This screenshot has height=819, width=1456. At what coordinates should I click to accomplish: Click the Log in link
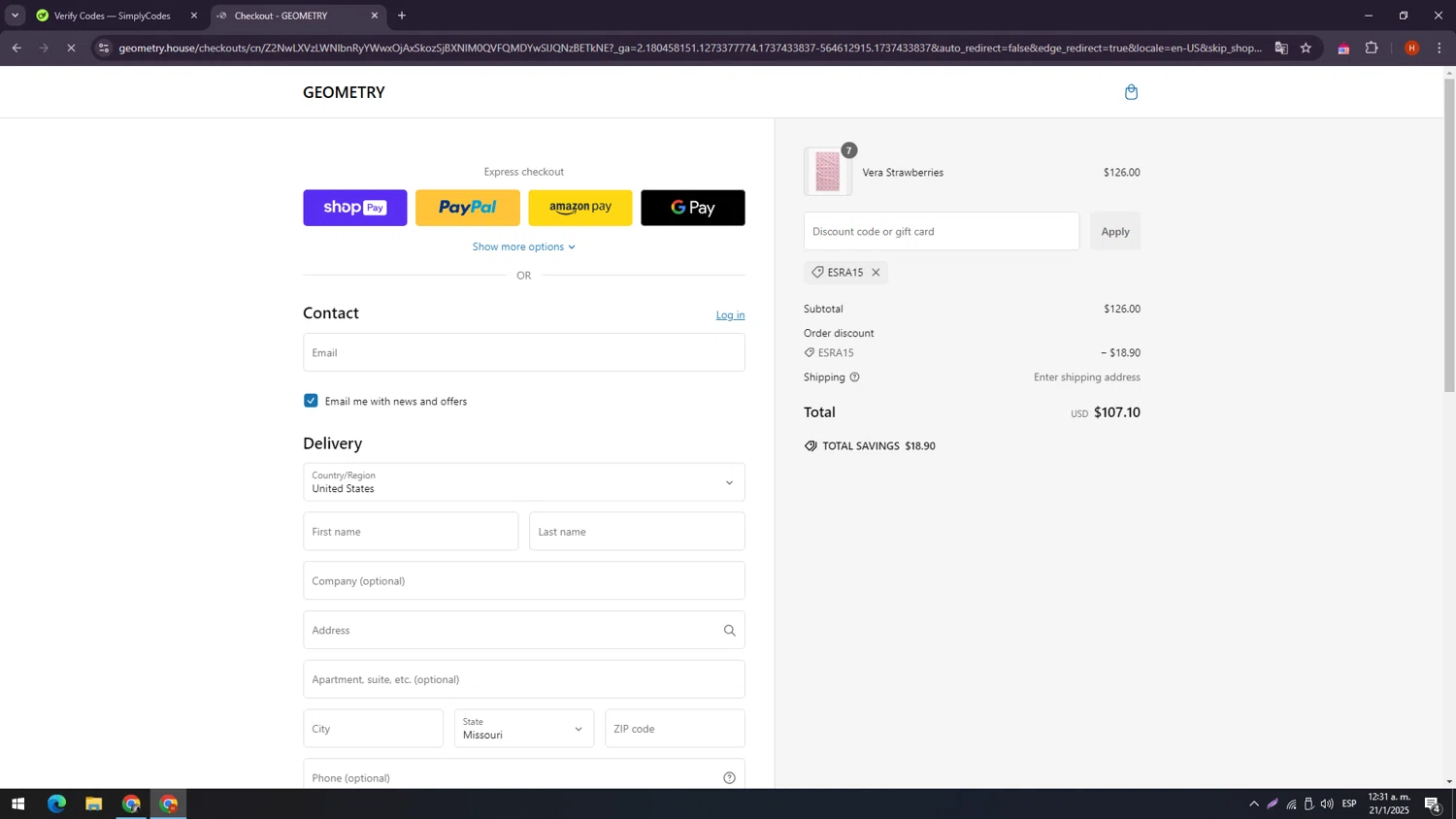730,315
